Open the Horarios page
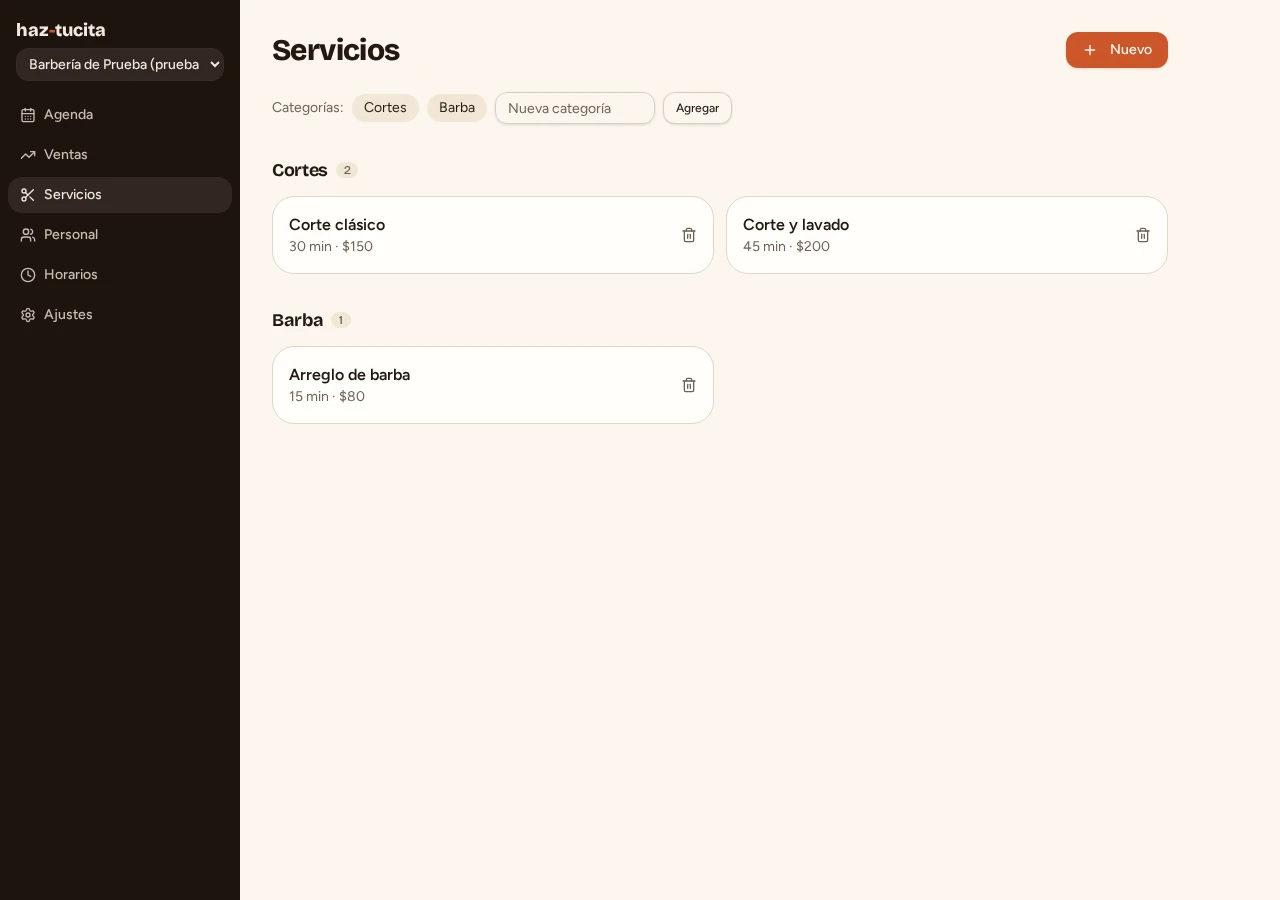This screenshot has height=900, width=1280. point(120,275)
